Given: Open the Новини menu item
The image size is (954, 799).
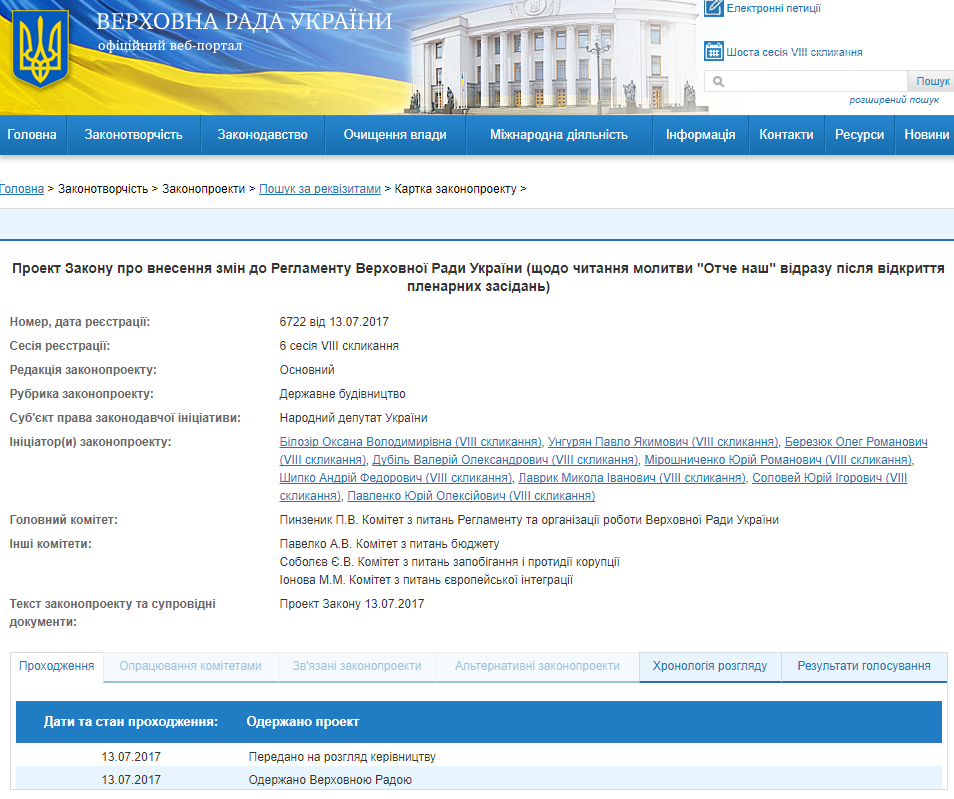Looking at the screenshot, I should [x=926, y=134].
